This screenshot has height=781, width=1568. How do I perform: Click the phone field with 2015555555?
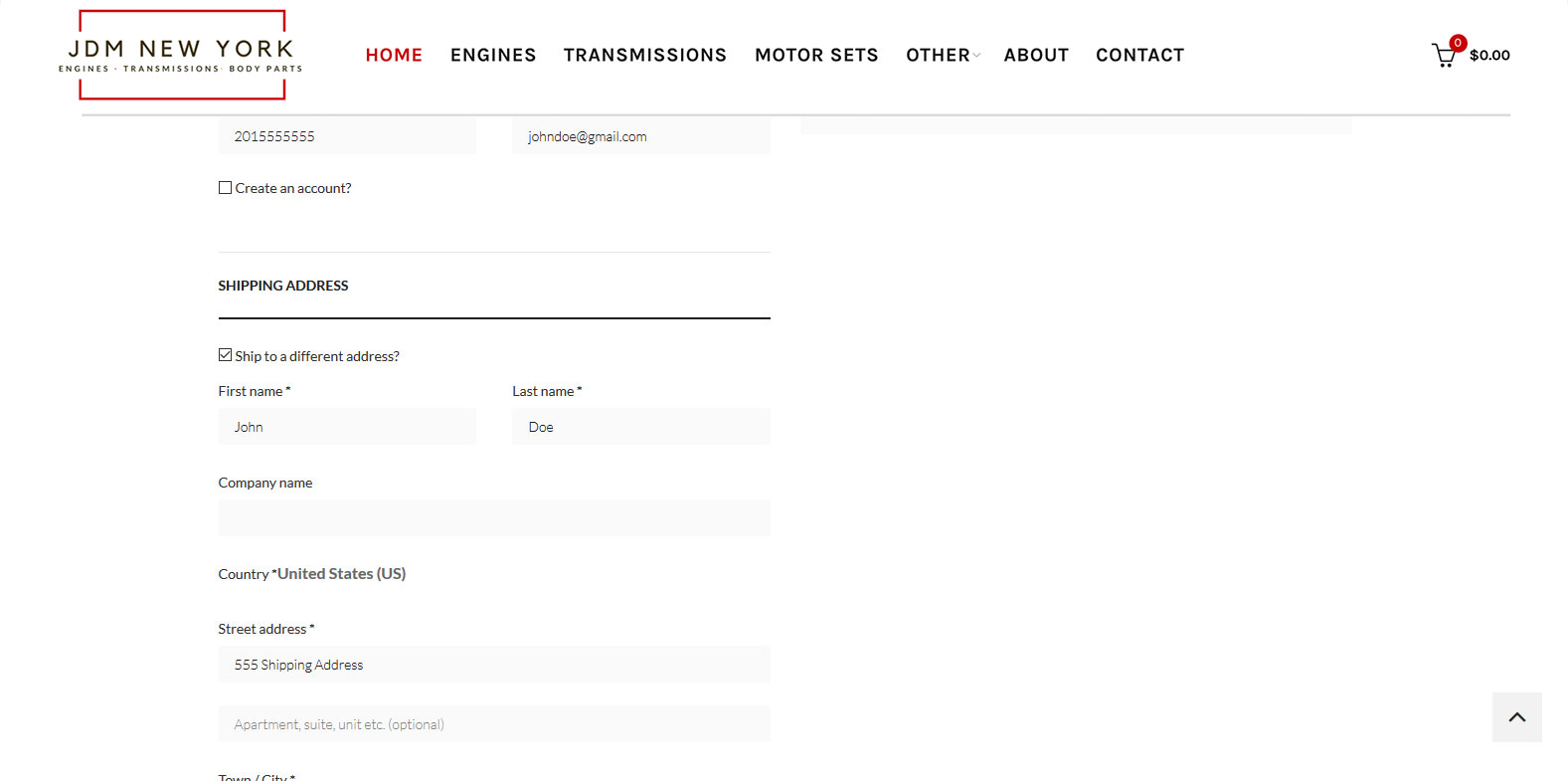coord(347,136)
